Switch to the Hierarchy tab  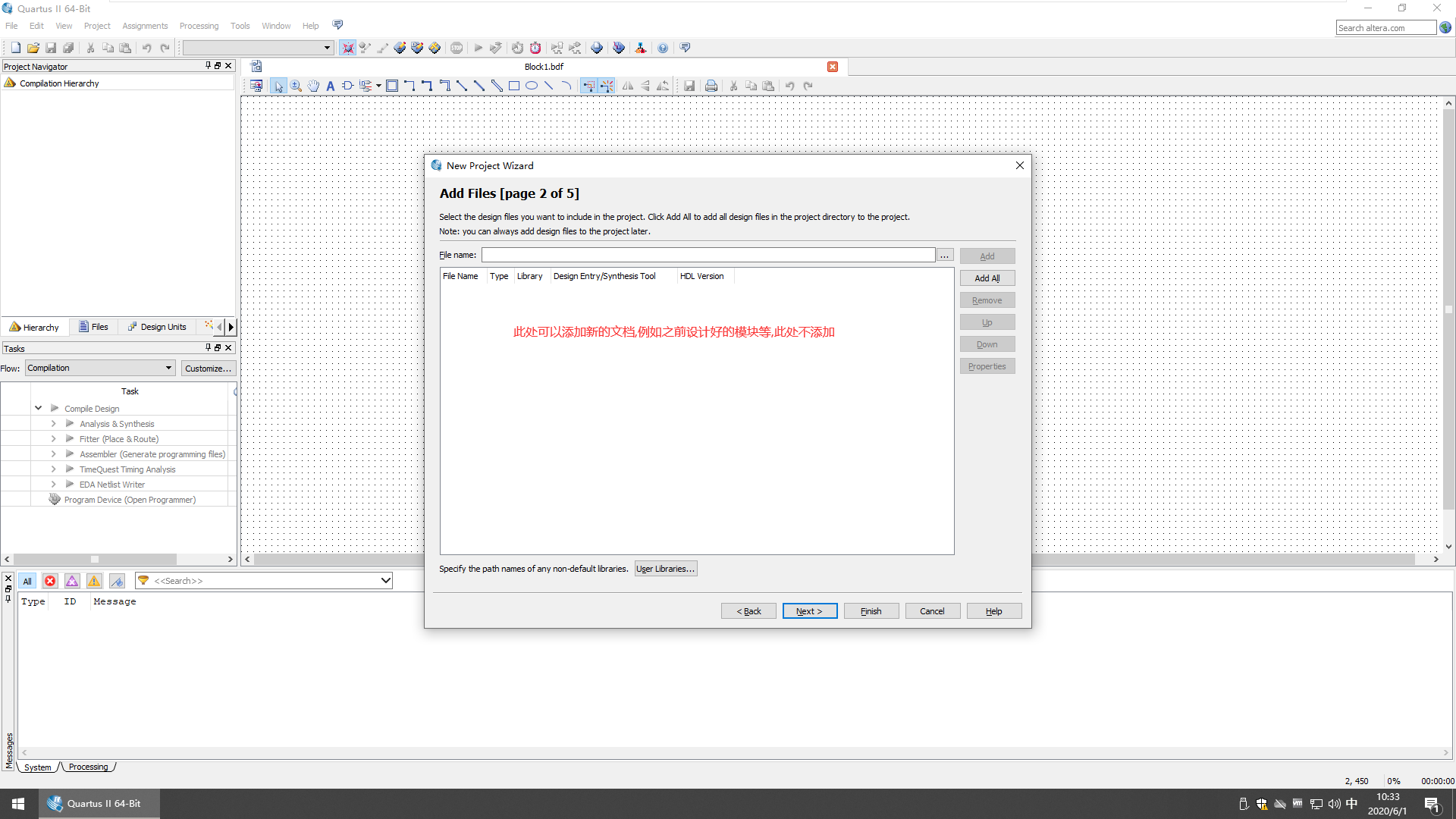tap(35, 327)
